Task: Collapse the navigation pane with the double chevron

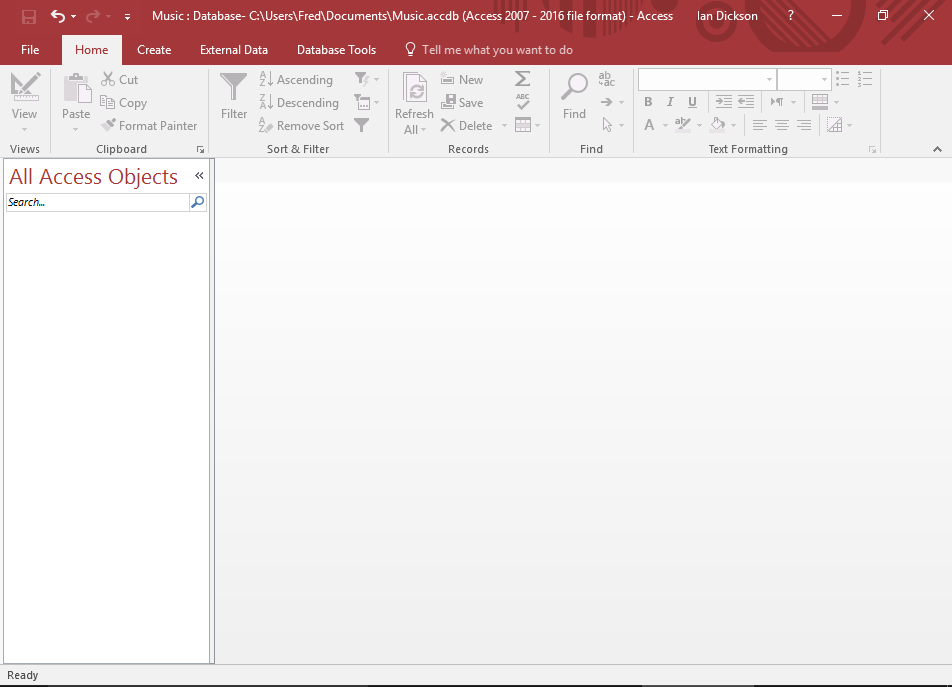Action: [x=199, y=176]
